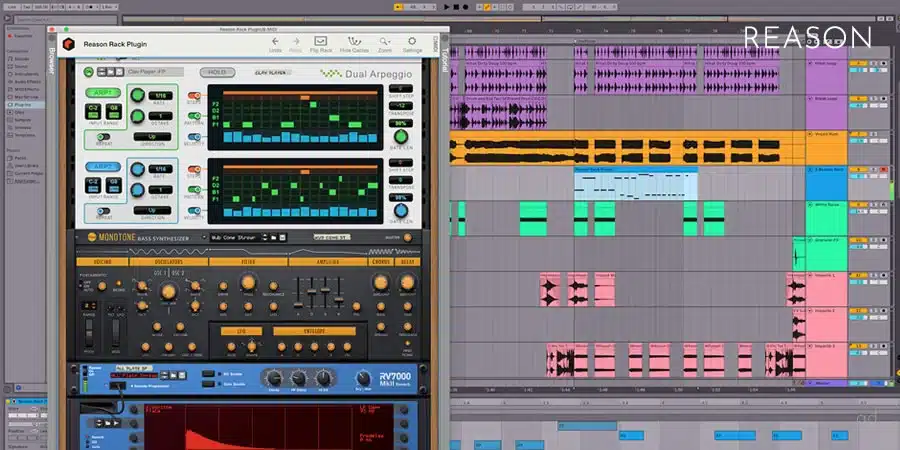This screenshot has height=450, width=900.
Task: Select the ARP 1 button
Action: [103, 93]
